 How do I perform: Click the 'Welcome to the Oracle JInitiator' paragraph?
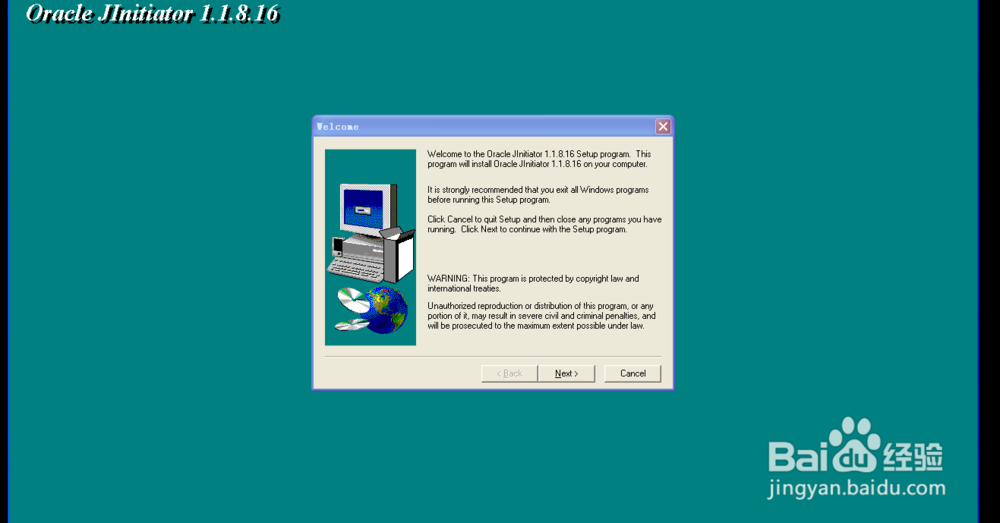[539, 159]
